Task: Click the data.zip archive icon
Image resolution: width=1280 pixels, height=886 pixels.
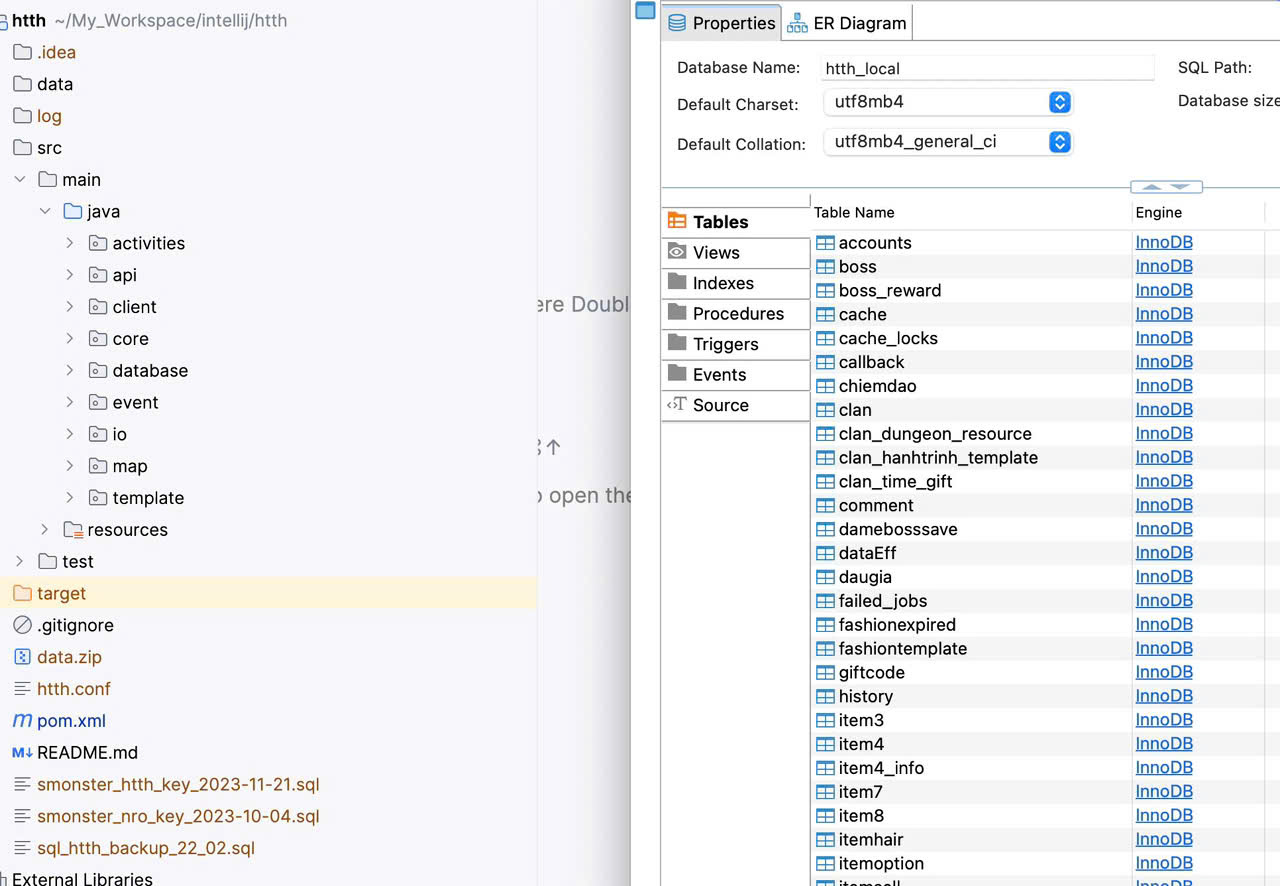Action: (x=22, y=657)
